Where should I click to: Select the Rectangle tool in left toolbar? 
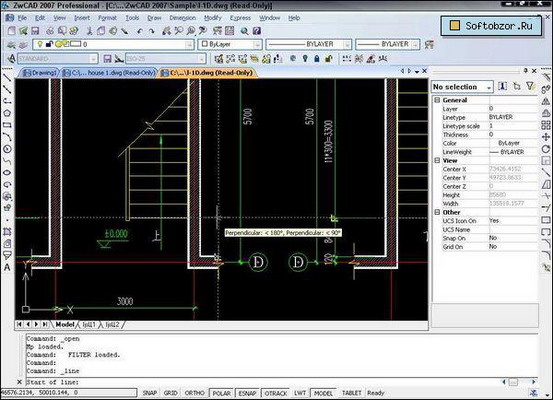pos(7,125)
